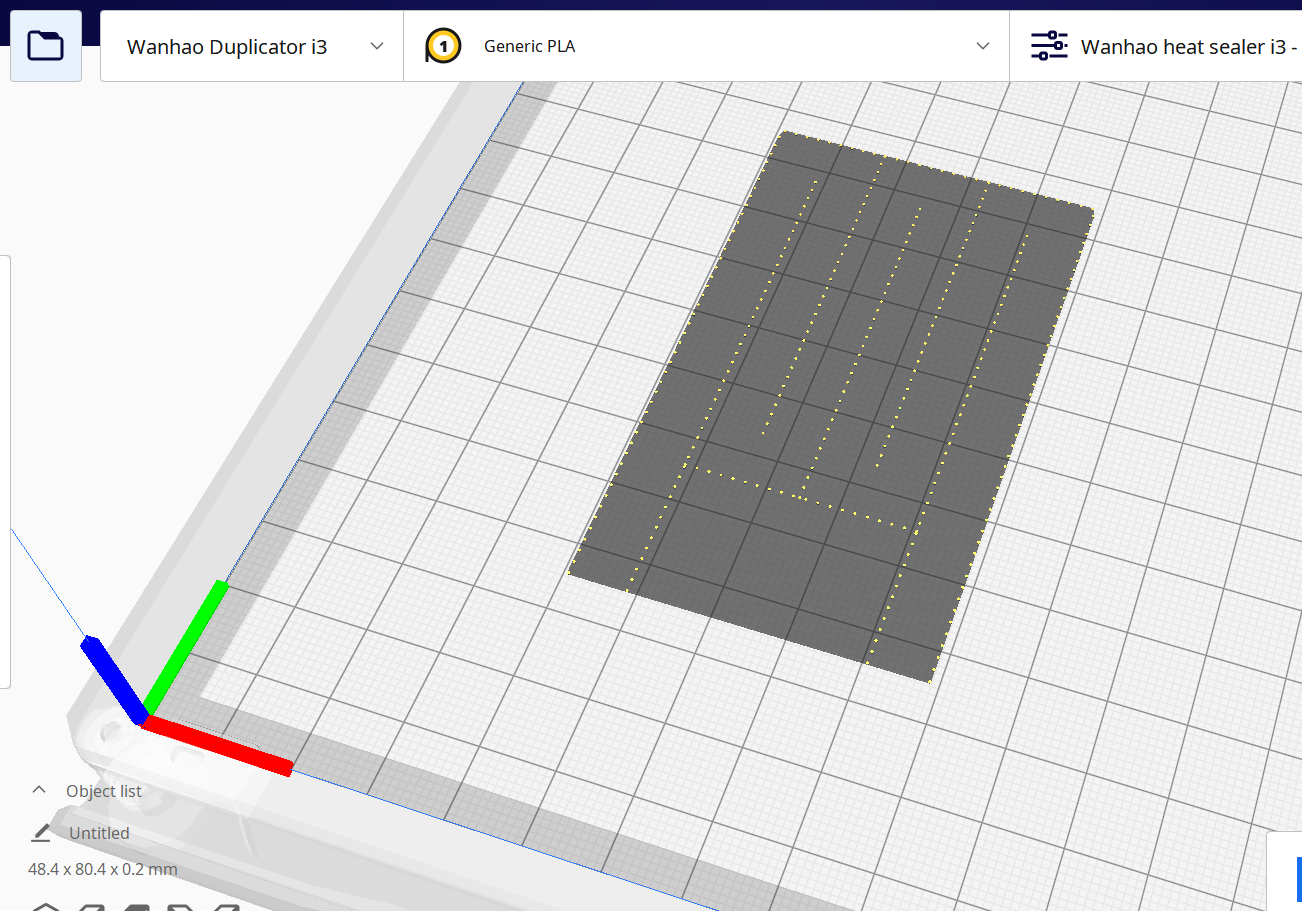The height and width of the screenshot is (911, 1302).
Task: Click the home-shaped icon below the object list
Action: (x=47, y=905)
